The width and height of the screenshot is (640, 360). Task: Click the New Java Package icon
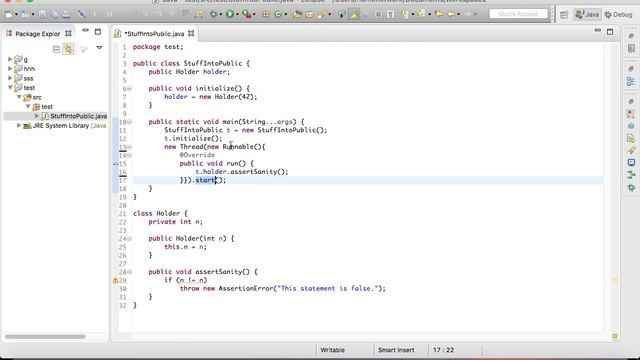265,14
